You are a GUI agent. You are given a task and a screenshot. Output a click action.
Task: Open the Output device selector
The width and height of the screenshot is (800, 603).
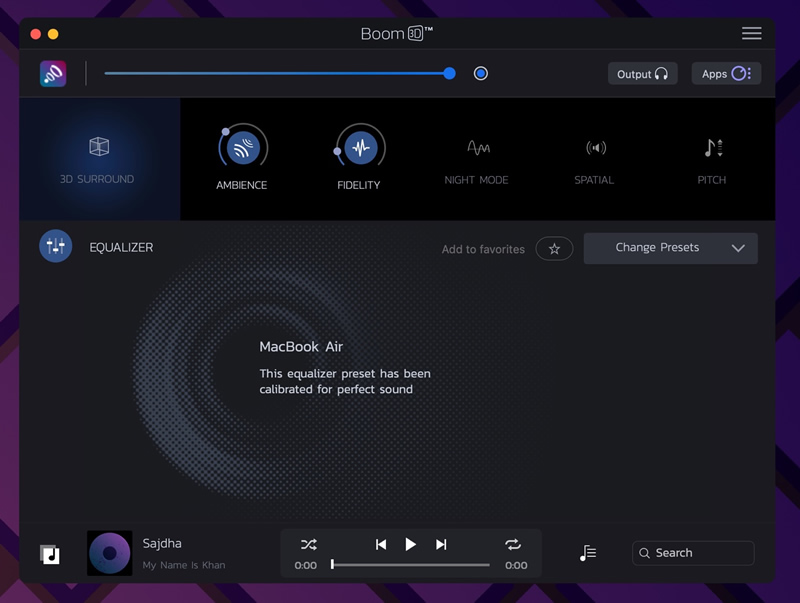(x=642, y=74)
